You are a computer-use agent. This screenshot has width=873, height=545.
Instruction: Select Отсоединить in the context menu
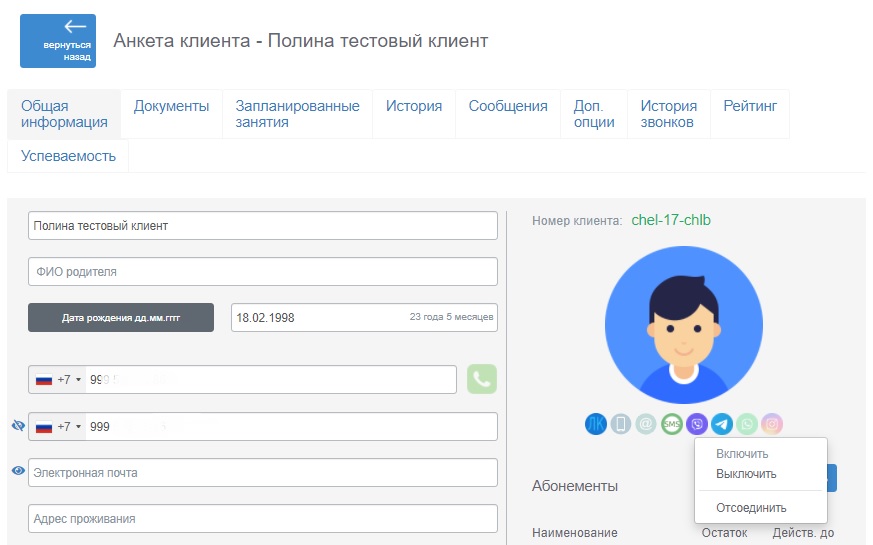[751, 508]
